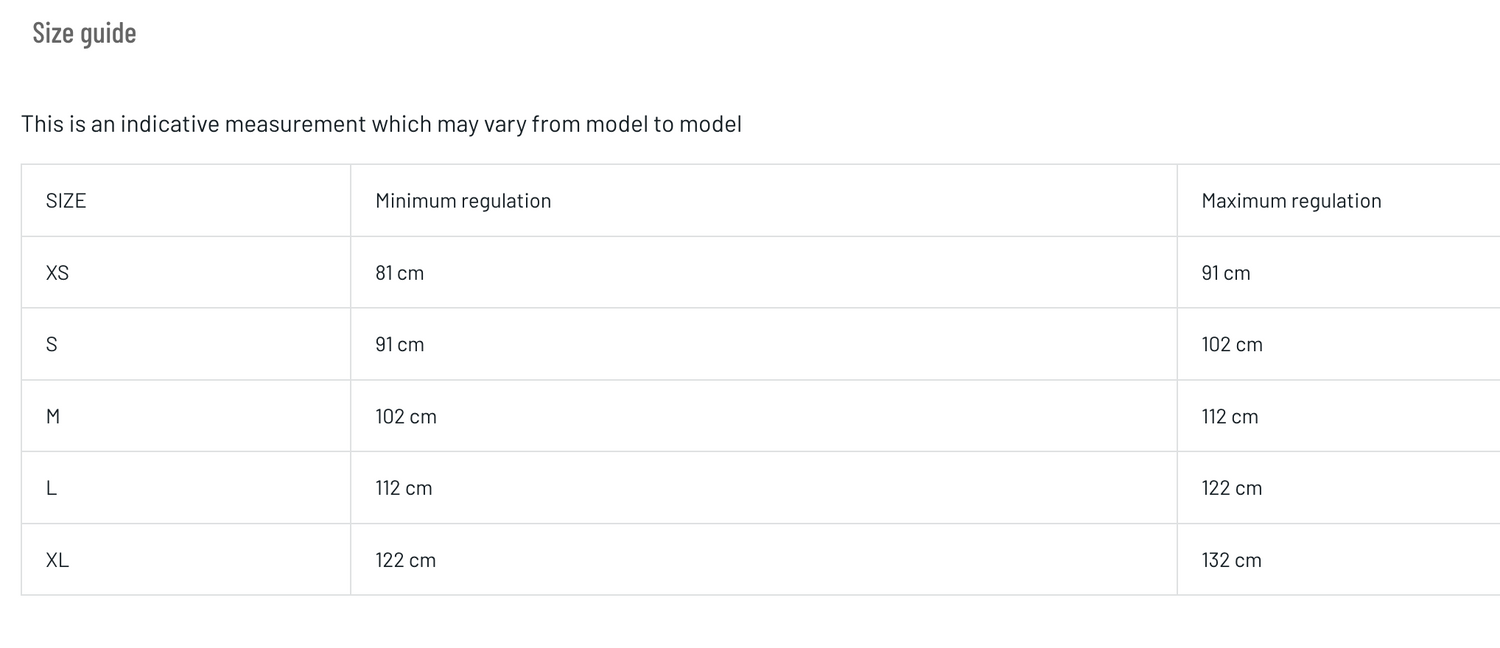Viewport: 1500px width, 648px height.
Task: Click the indicative measurement note text
Action: (381, 125)
